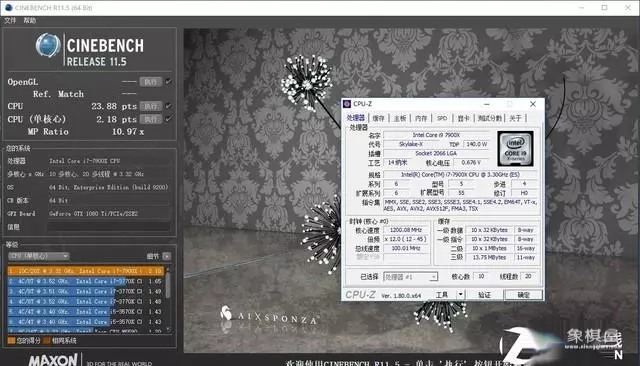The height and width of the screenshot is (366, 640).
Task: Switch to the 测试分数 tab in CPU-Z
Action: coord(489,118)
